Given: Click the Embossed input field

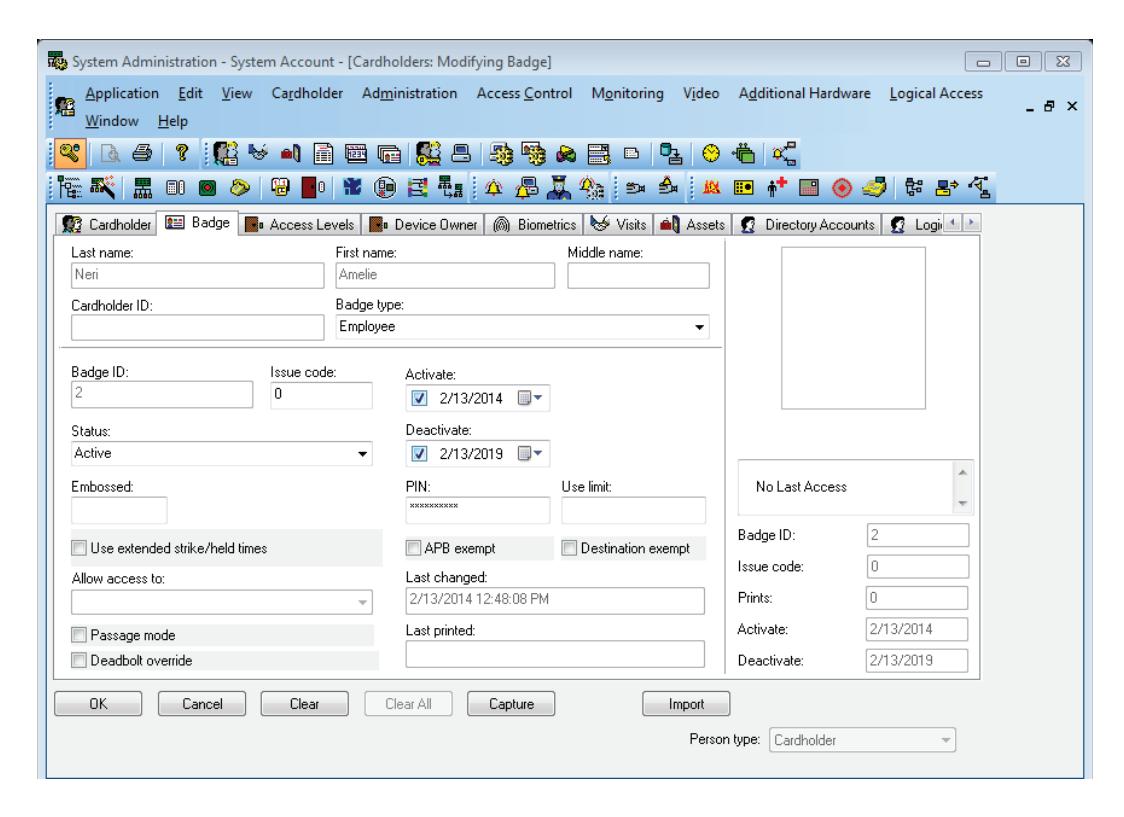Looking at the screenshot, I should point(119,510).
